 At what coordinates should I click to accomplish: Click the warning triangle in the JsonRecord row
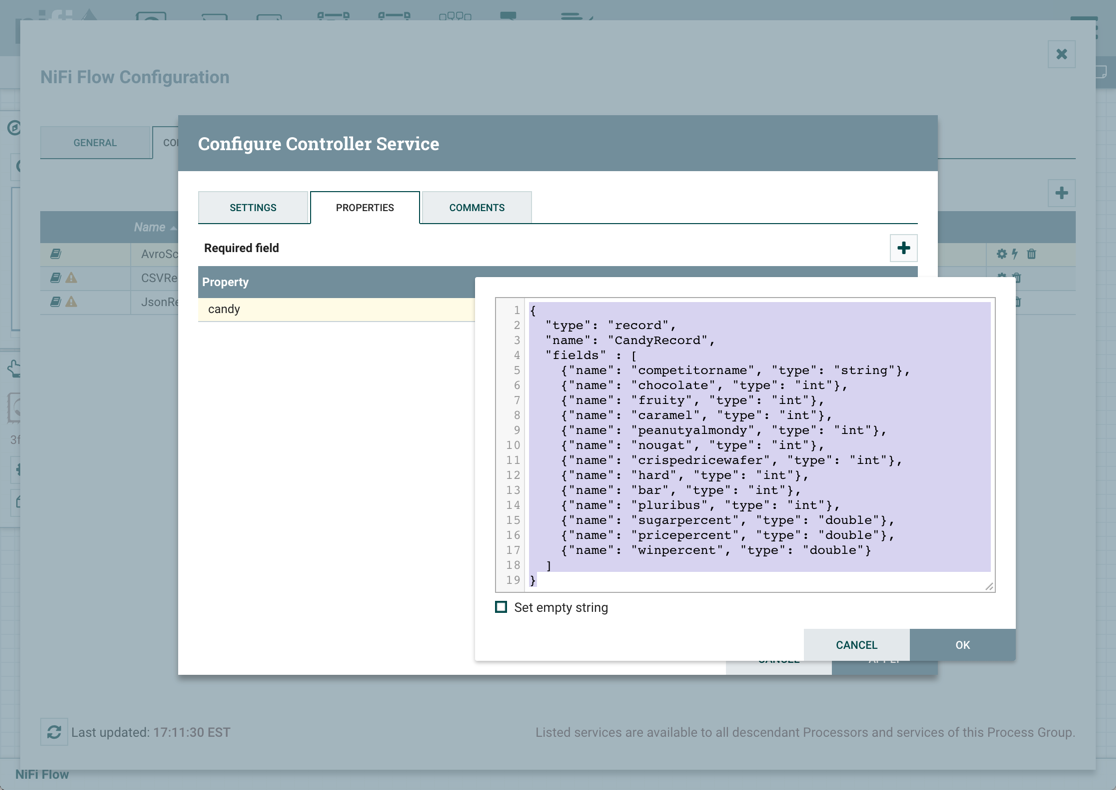point(72,302)
